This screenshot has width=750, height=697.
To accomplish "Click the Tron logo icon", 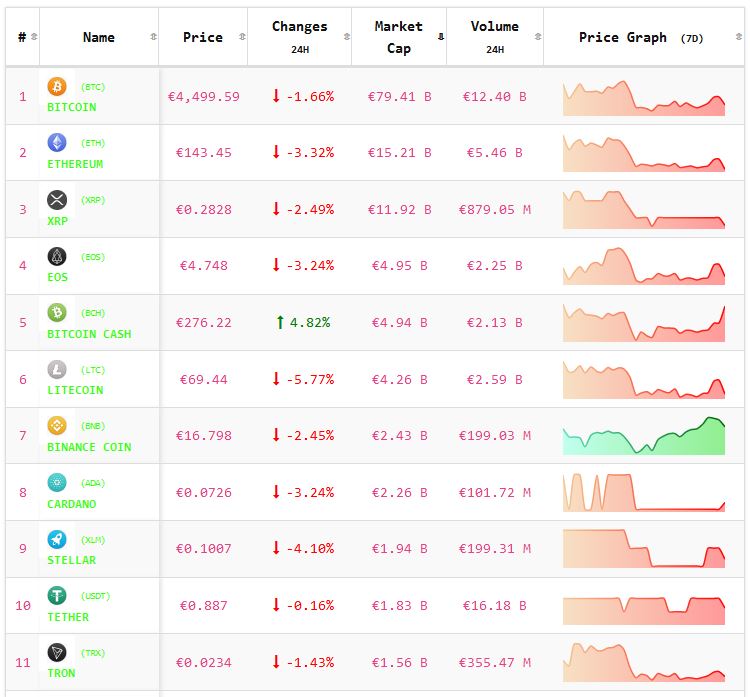I will tap(57, 653).
